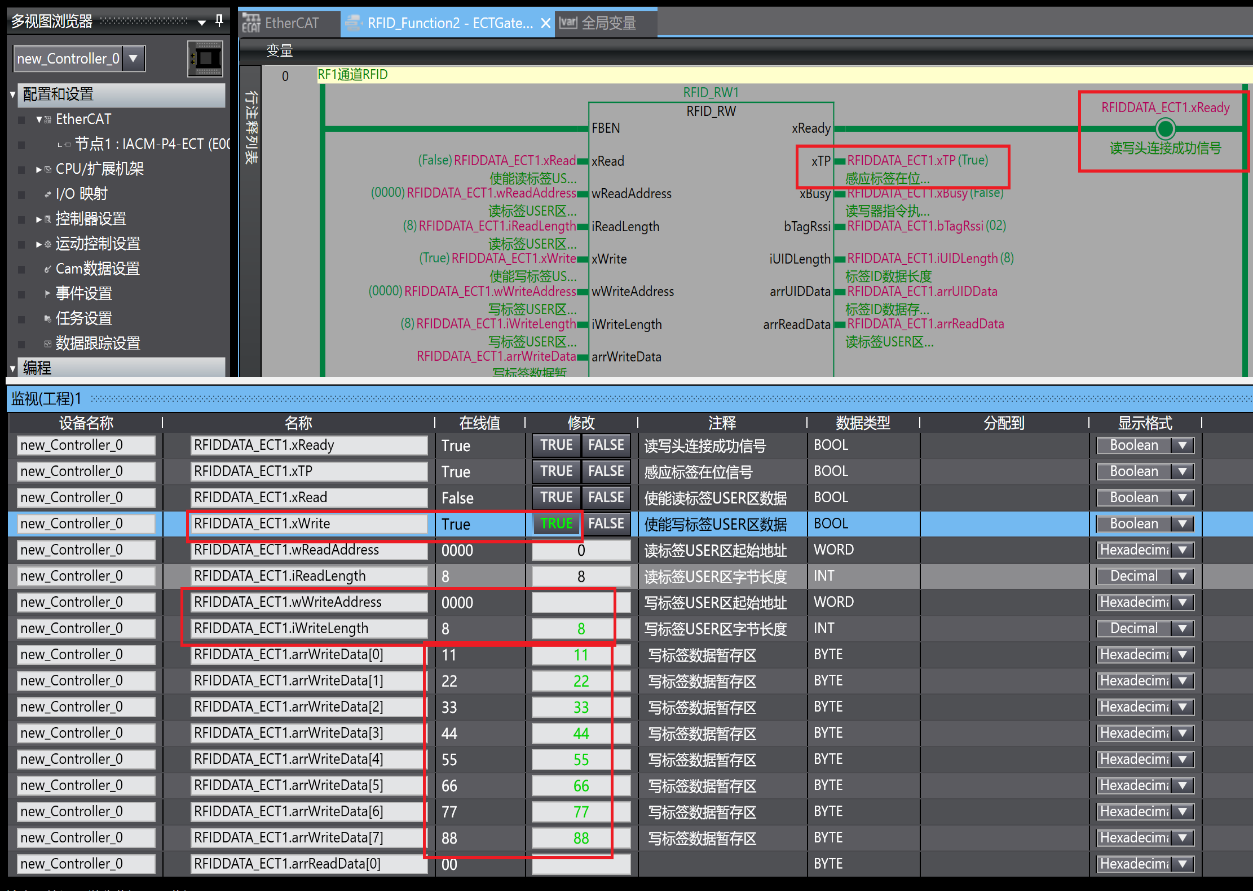The image size is (1253, 891).
Task: Click the xReady output coil in ladder
Action: click(x=1164, y=128)
